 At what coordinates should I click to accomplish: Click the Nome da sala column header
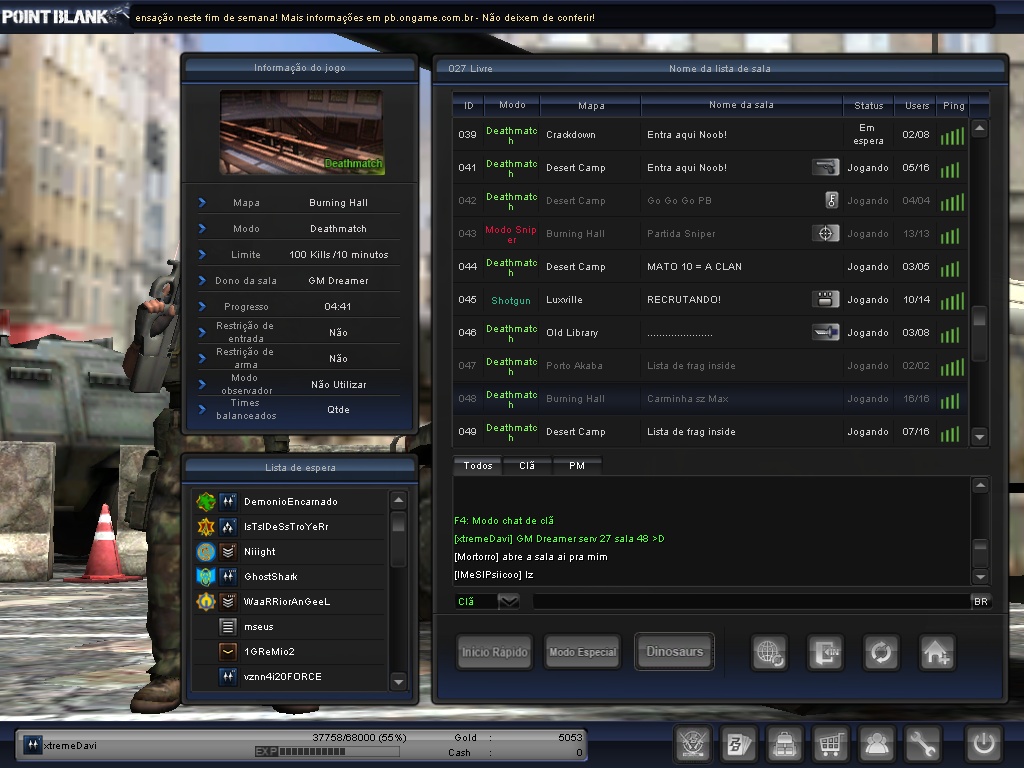tap(741, 105)
